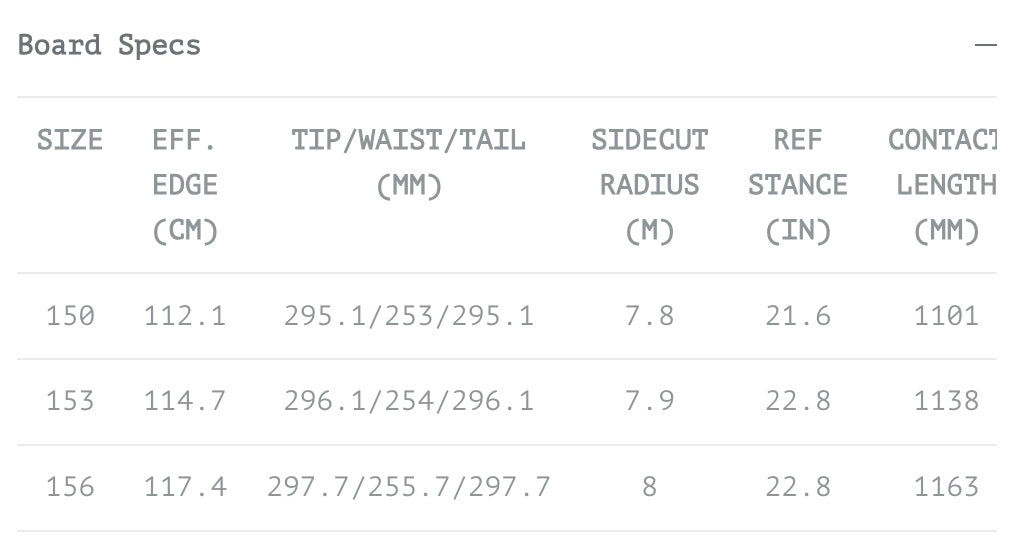Select the 150 size cell
Image resolution: width=1014 pixels, height=540 pixels.
[70, 316]
